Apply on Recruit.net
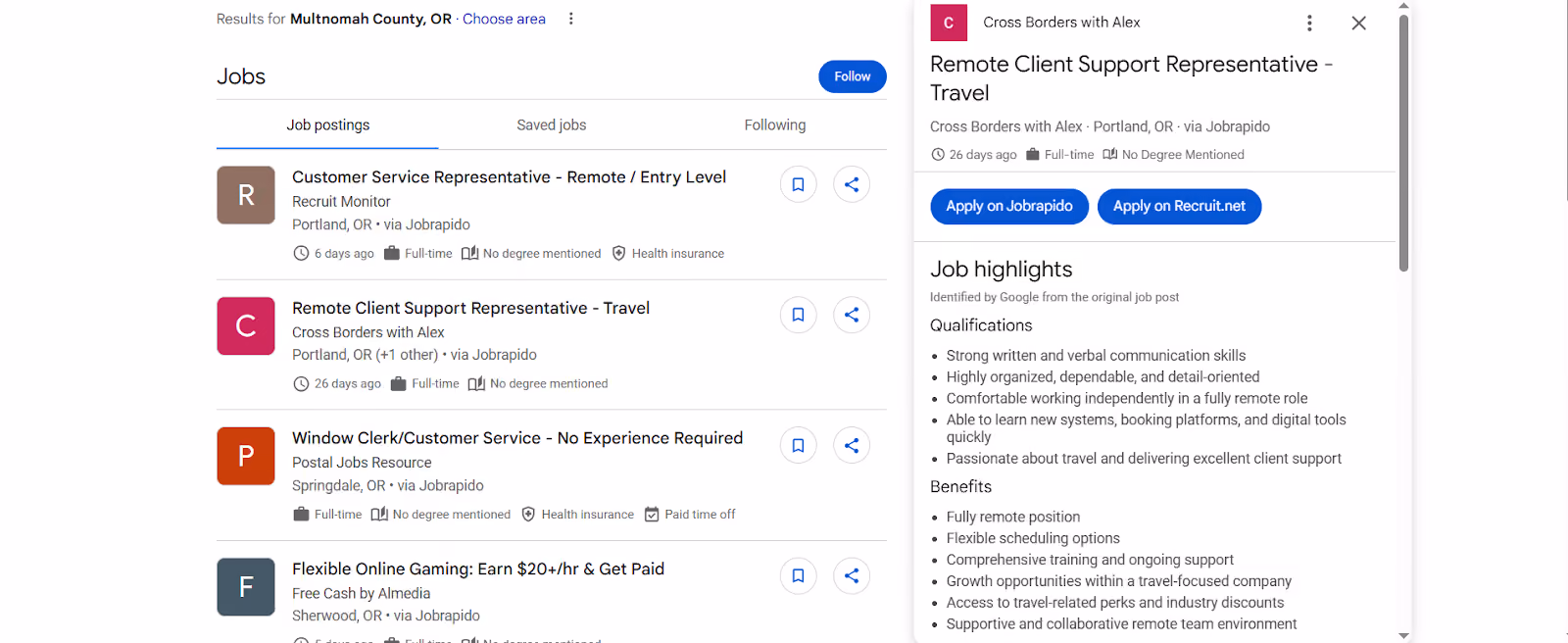 tap(1179, 206)
